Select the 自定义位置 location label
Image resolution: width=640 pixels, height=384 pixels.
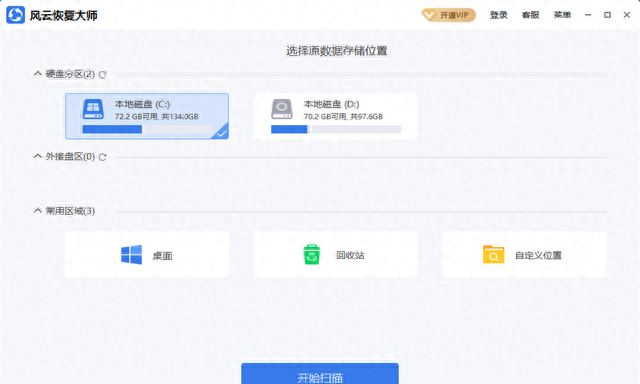[538, 255]
